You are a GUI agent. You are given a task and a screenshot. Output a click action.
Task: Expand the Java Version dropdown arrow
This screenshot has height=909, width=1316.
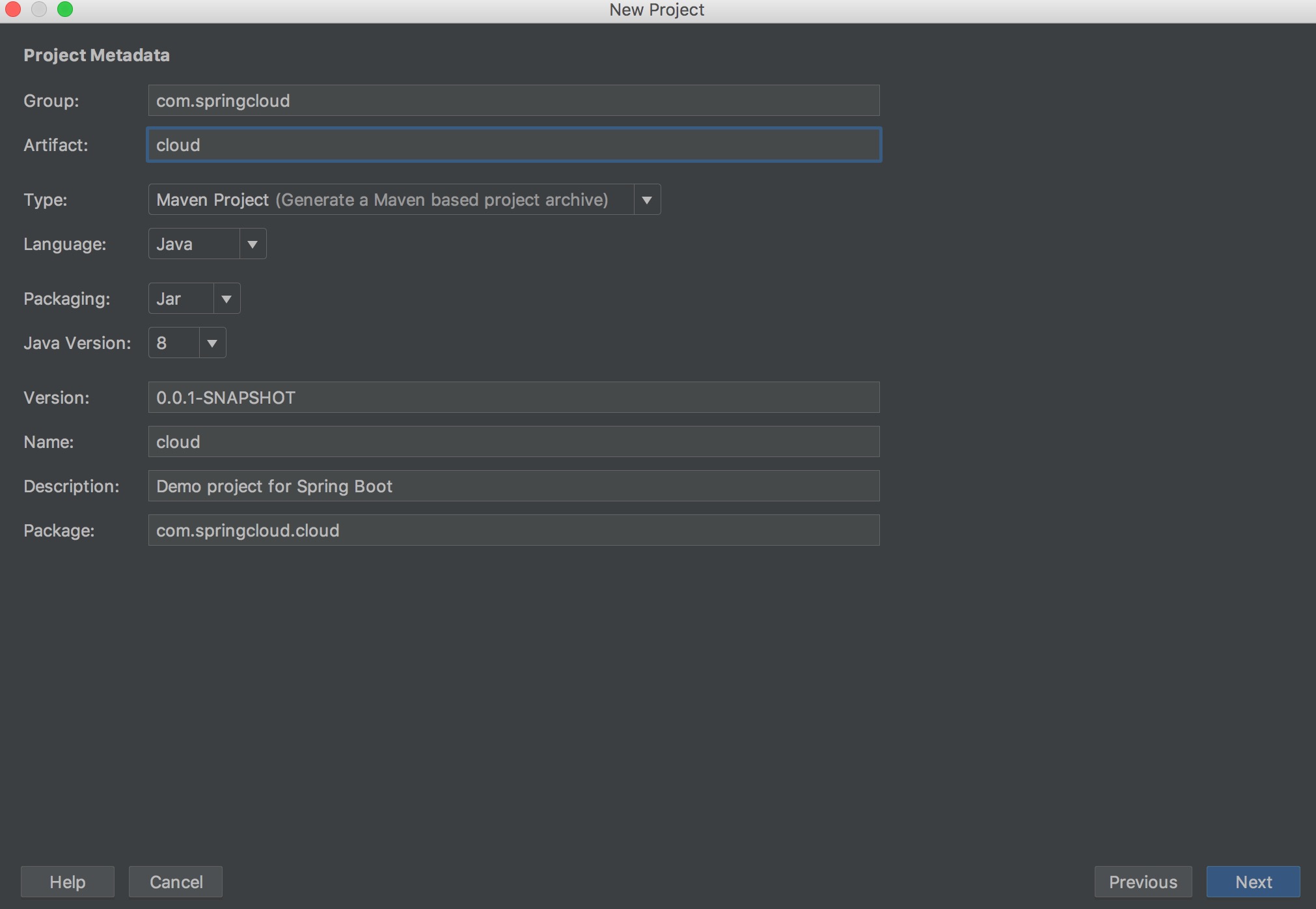coord(212,343)
